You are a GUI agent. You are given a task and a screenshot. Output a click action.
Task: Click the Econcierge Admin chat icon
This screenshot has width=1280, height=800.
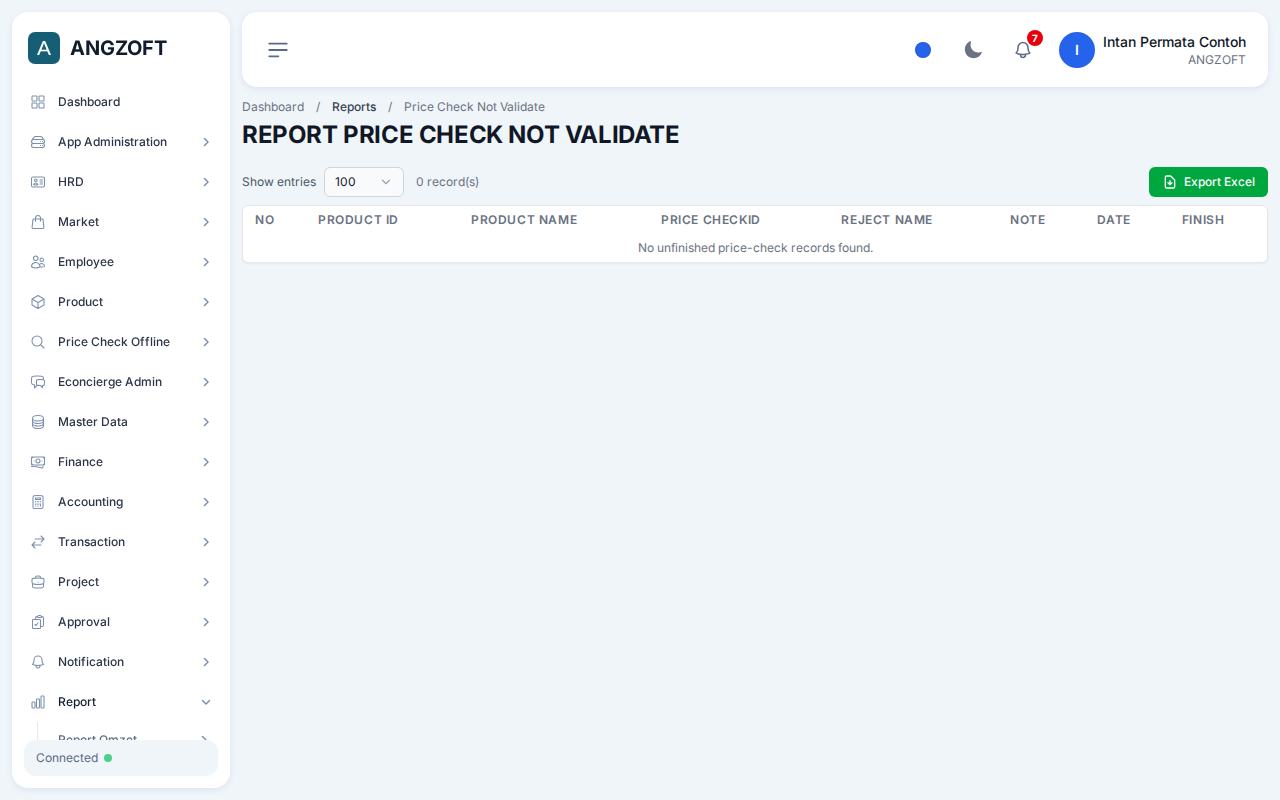click(38, 382)
